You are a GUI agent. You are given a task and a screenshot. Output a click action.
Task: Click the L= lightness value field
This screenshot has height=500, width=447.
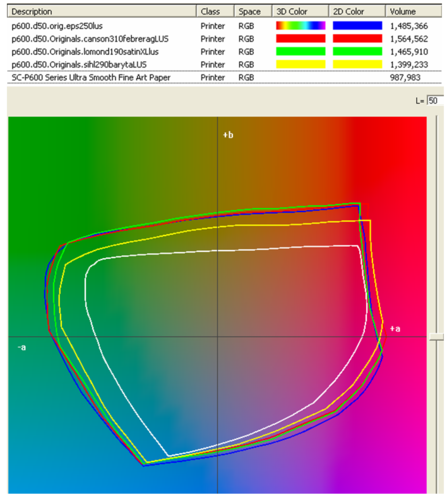click(435, 100)
